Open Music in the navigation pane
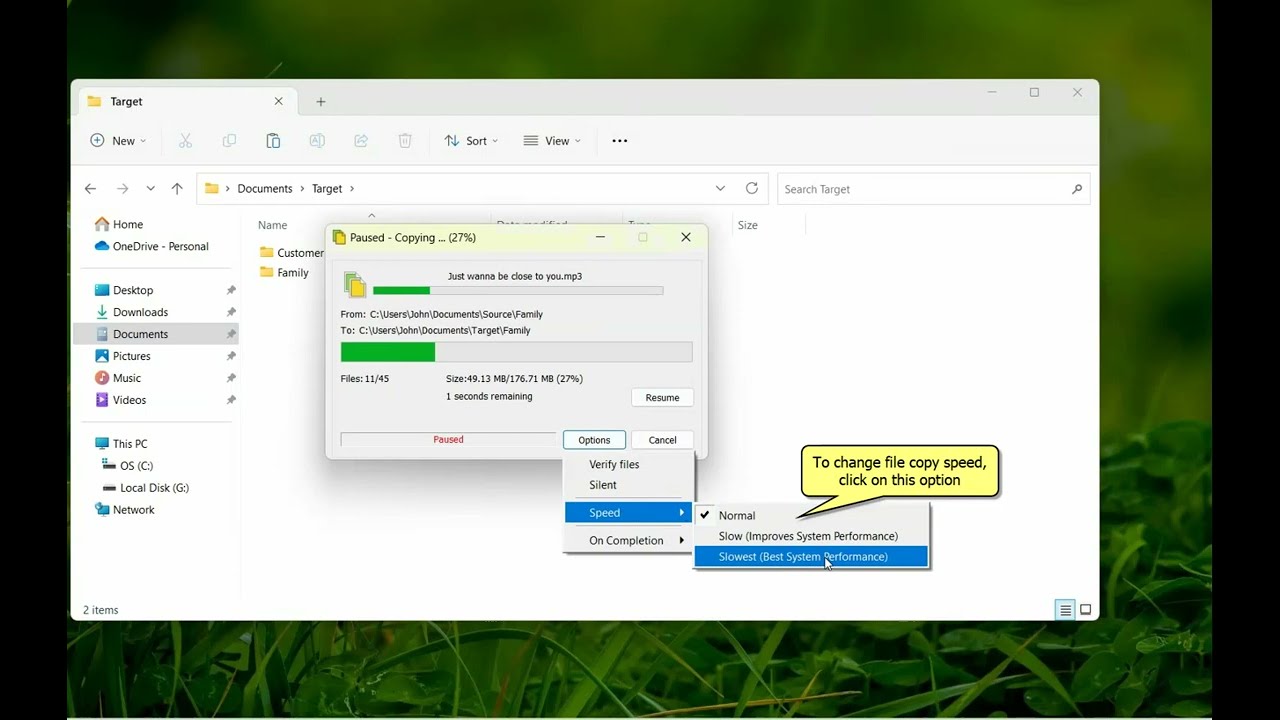 pos(118,378)
